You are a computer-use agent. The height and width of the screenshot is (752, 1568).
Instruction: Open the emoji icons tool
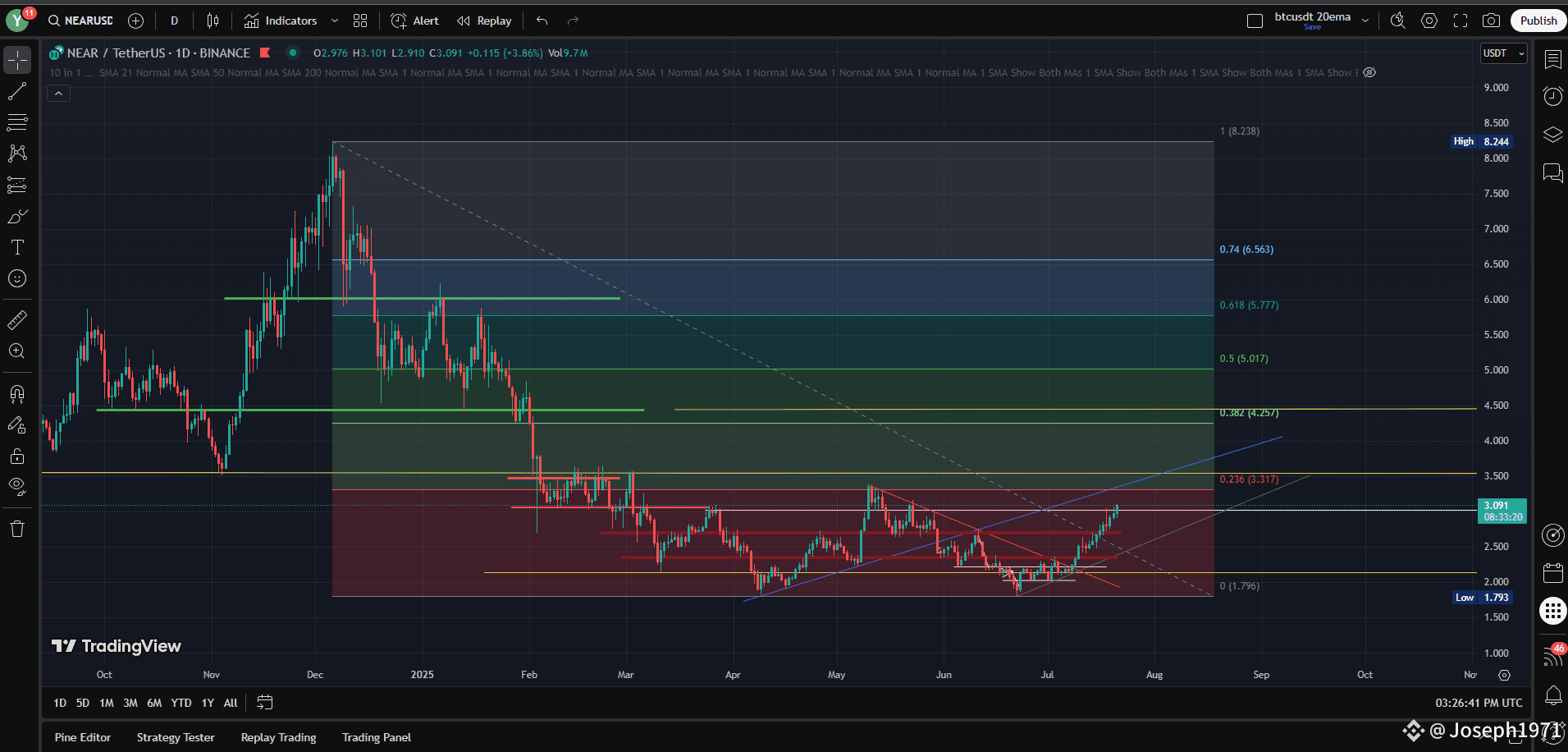(17, 278)
